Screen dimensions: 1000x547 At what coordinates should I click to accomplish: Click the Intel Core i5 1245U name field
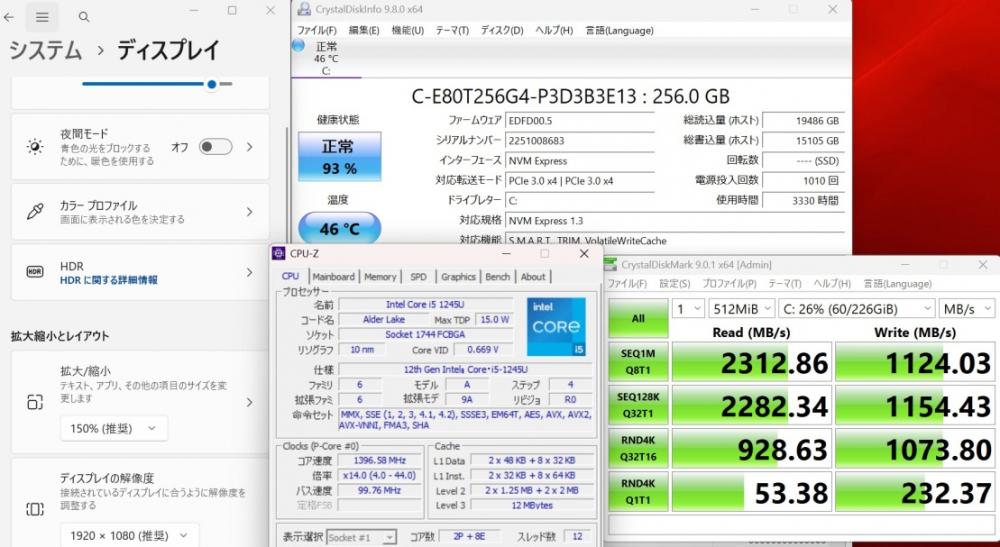pyautogui.click(x=425, y=304)
